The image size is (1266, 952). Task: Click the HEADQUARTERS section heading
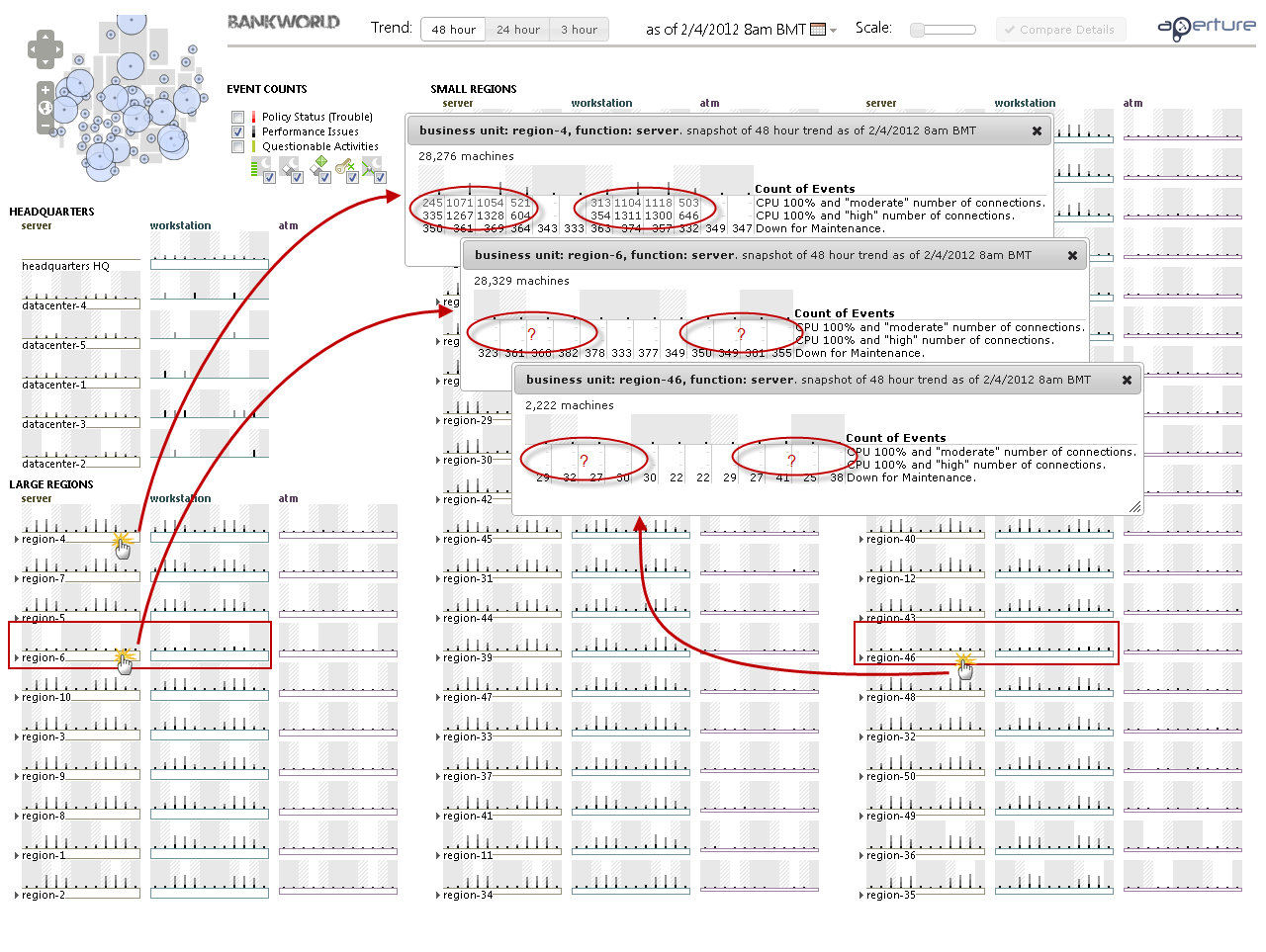pyautogui.click(x=51, y=212)
